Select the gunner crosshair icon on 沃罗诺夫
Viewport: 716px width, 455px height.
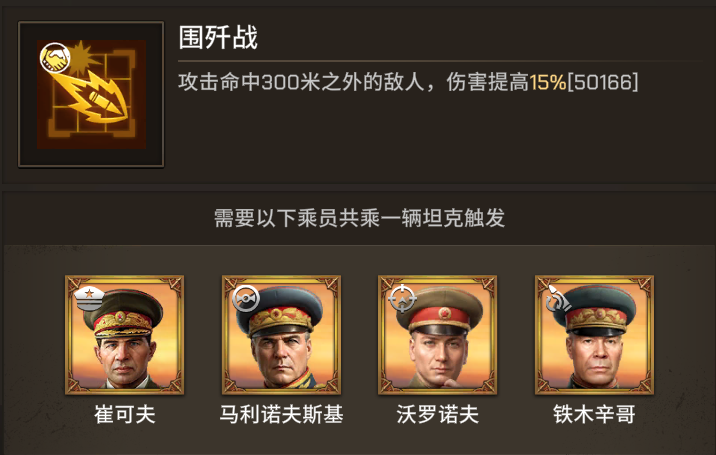coord(402,298)
